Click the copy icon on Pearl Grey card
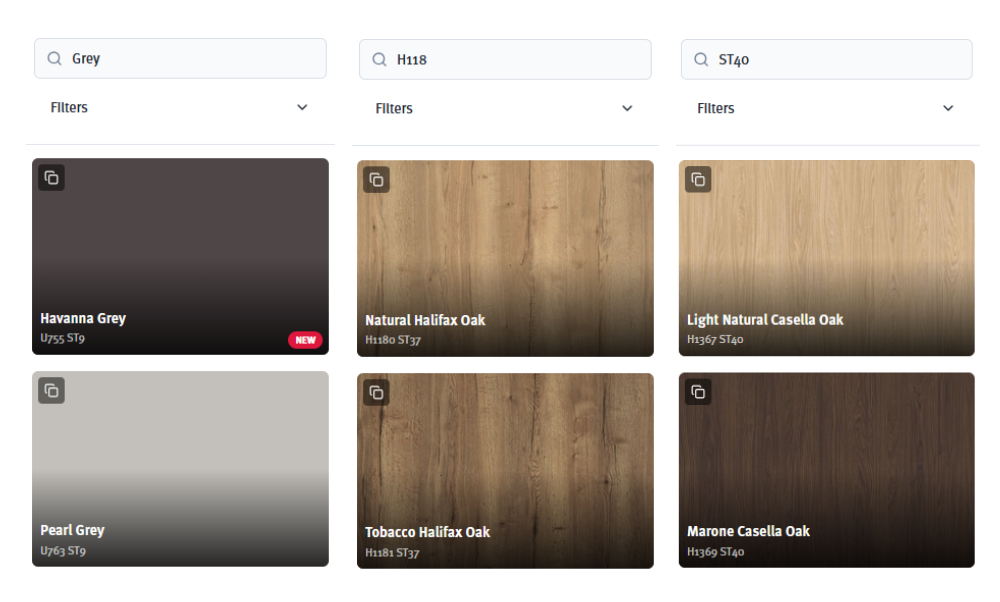The width and height of the screenshot is (1000, 602). coord(52,390)
